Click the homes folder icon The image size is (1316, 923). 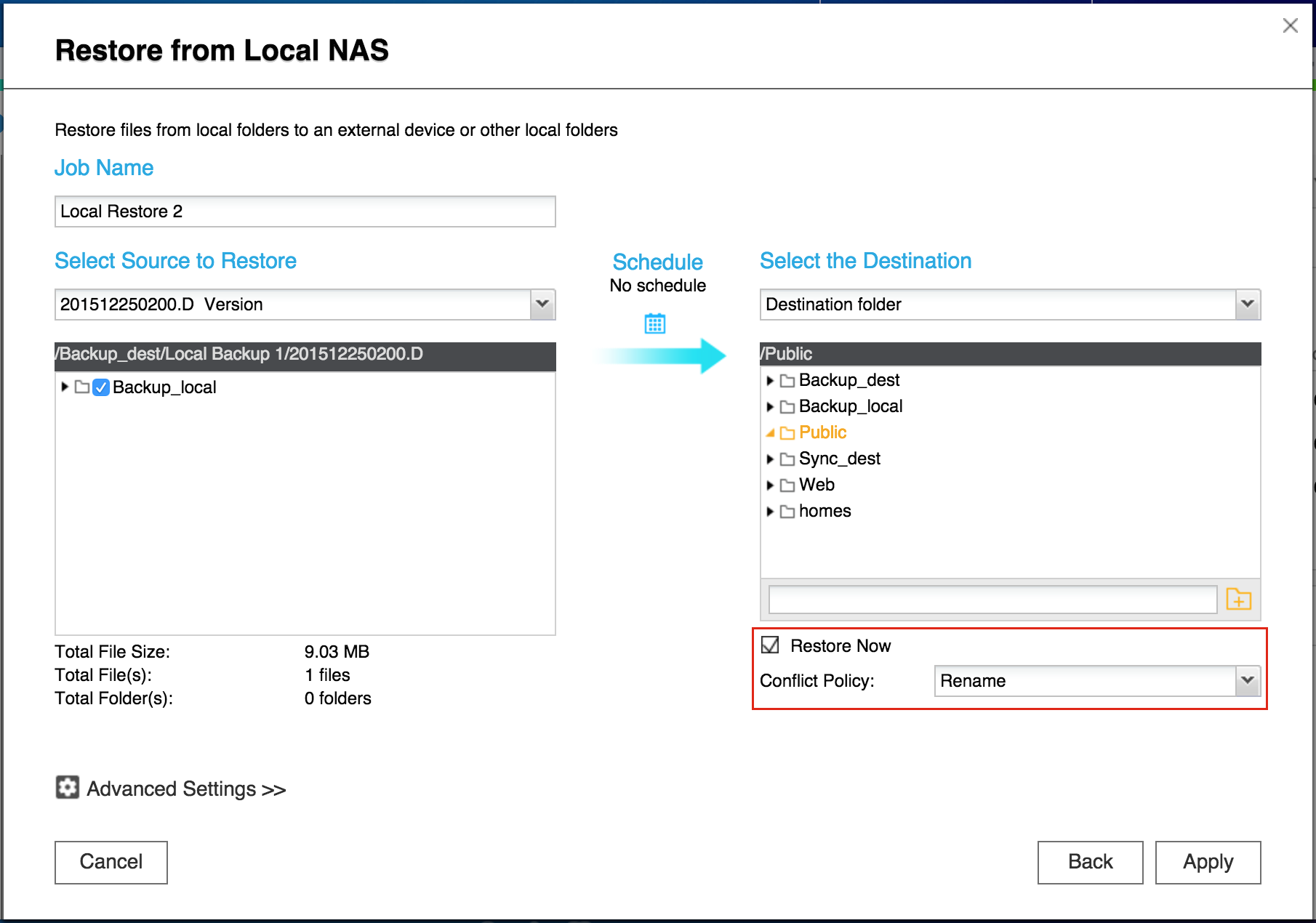tap(787, 512)
